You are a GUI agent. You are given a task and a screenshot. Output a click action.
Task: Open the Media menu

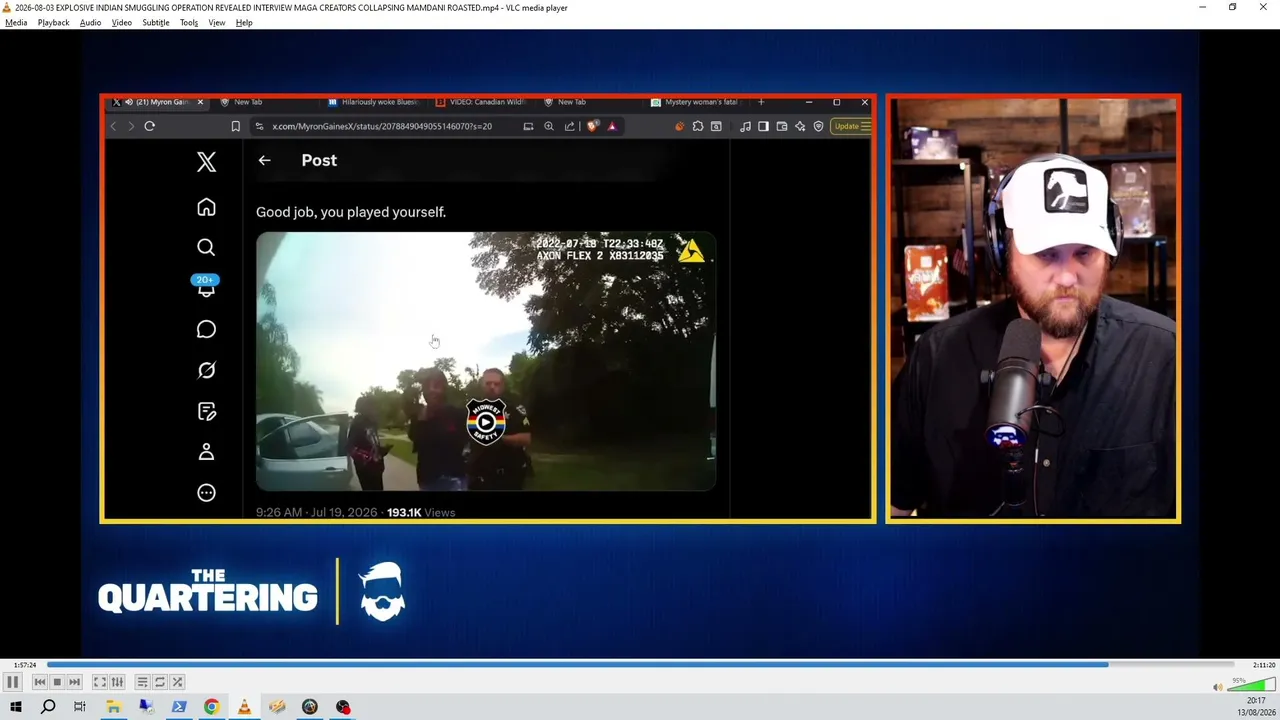click(16, 23)
